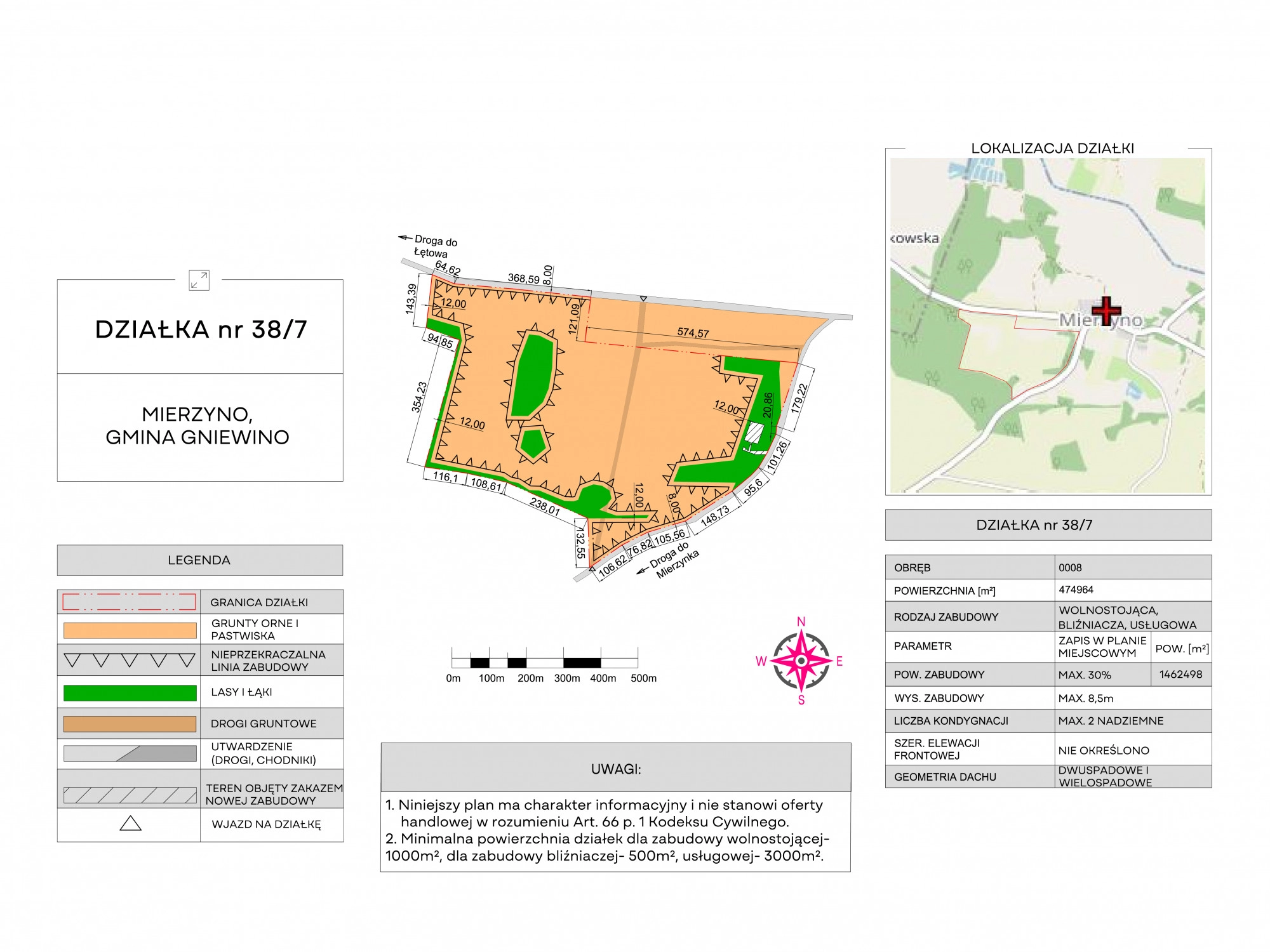
Task: Click the Droga do Mierzynka label
Action: (x=672, y=560)
